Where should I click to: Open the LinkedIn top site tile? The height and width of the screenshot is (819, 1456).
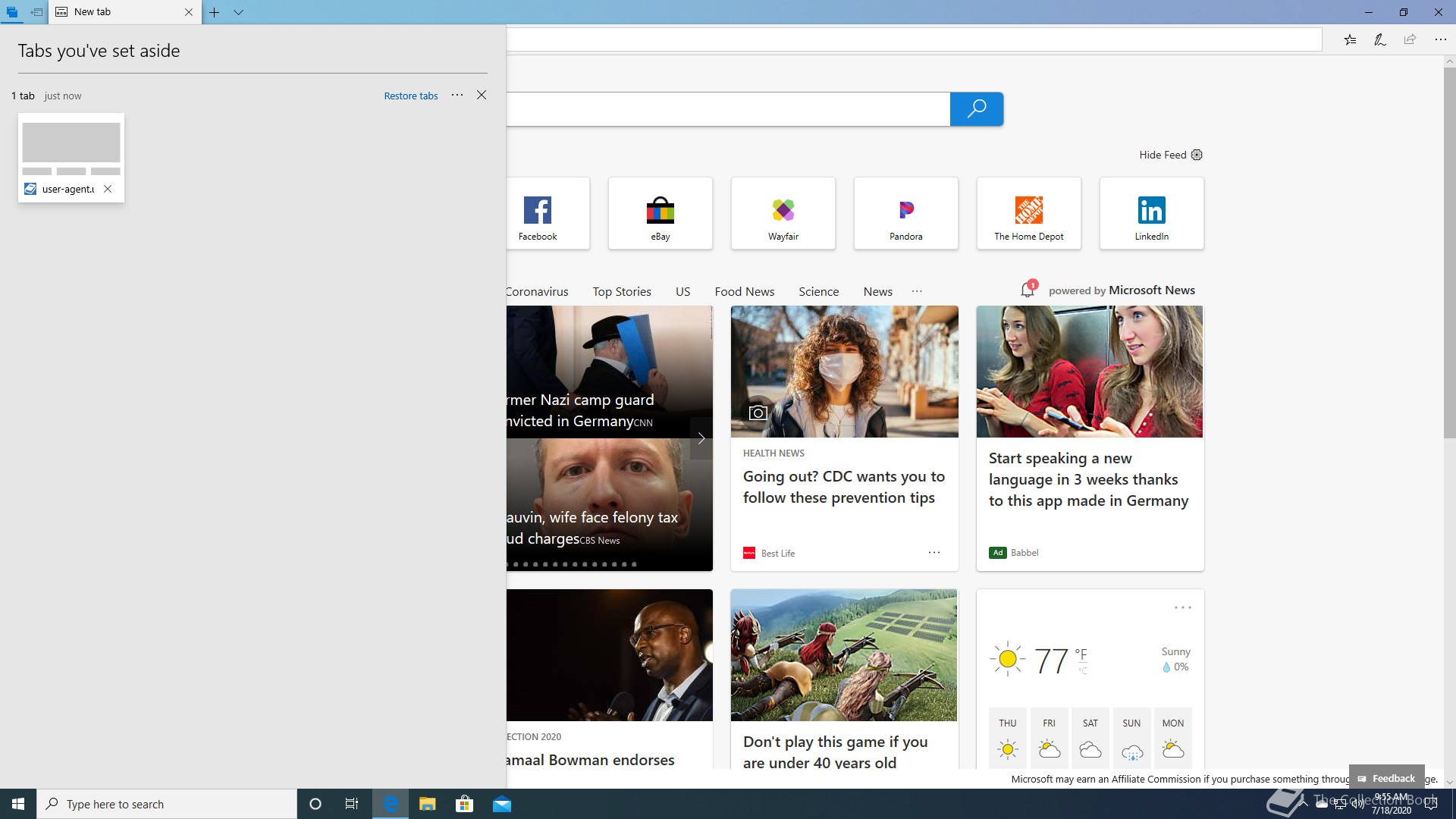[1152, 213]
